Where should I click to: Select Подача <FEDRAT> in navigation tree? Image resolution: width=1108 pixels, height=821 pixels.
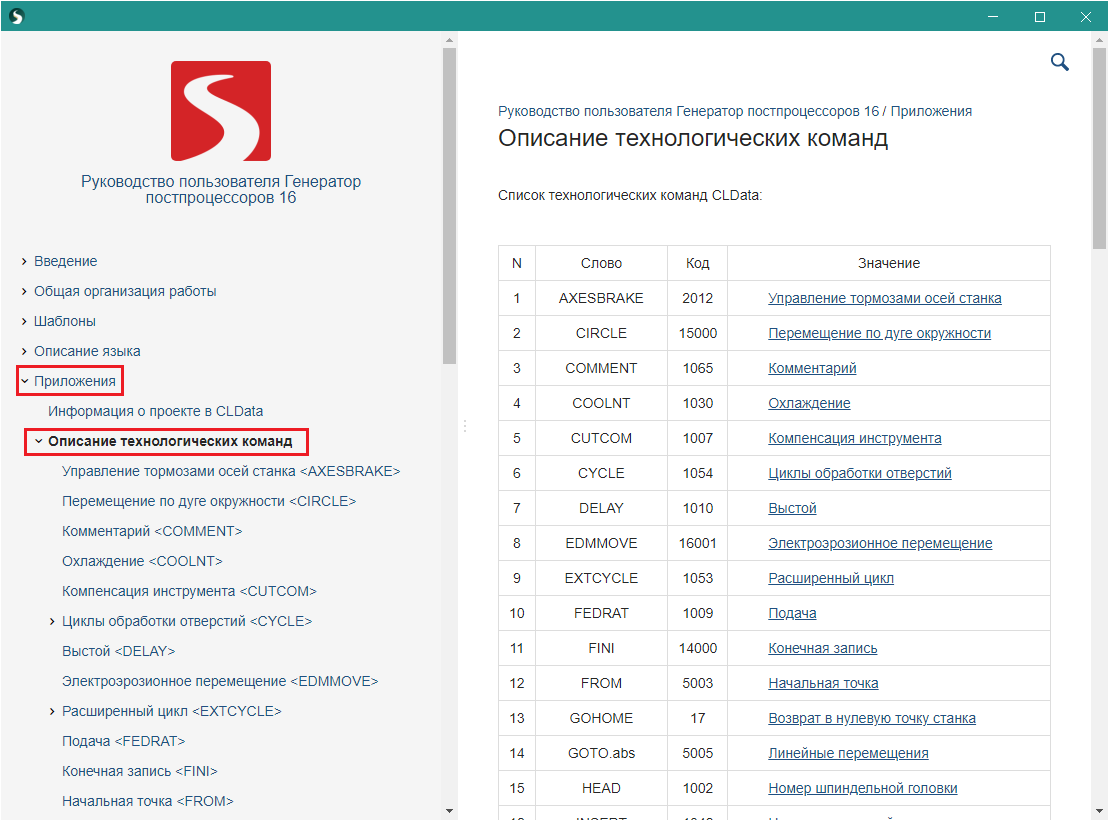123,741
